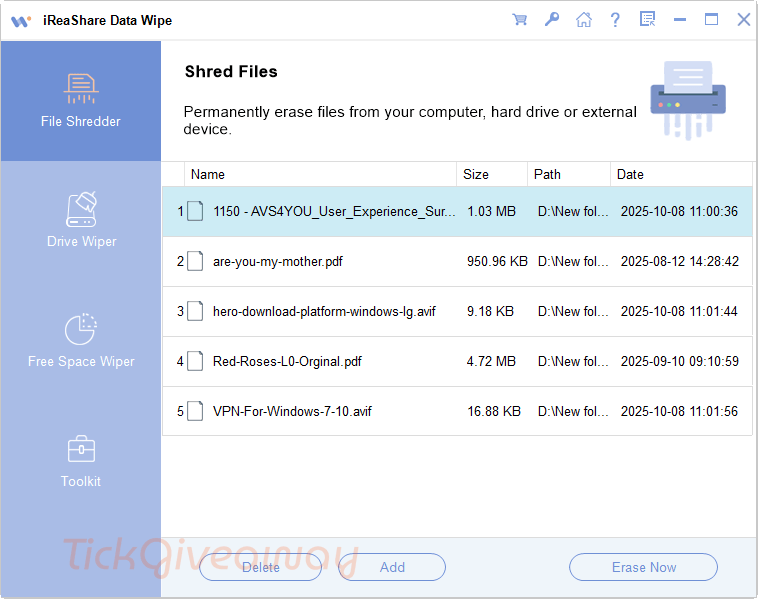Click file icon of VPN-For-Windows-7-10.avif
The height and width of the screenshot is (599, 758).
pos(195,411)
